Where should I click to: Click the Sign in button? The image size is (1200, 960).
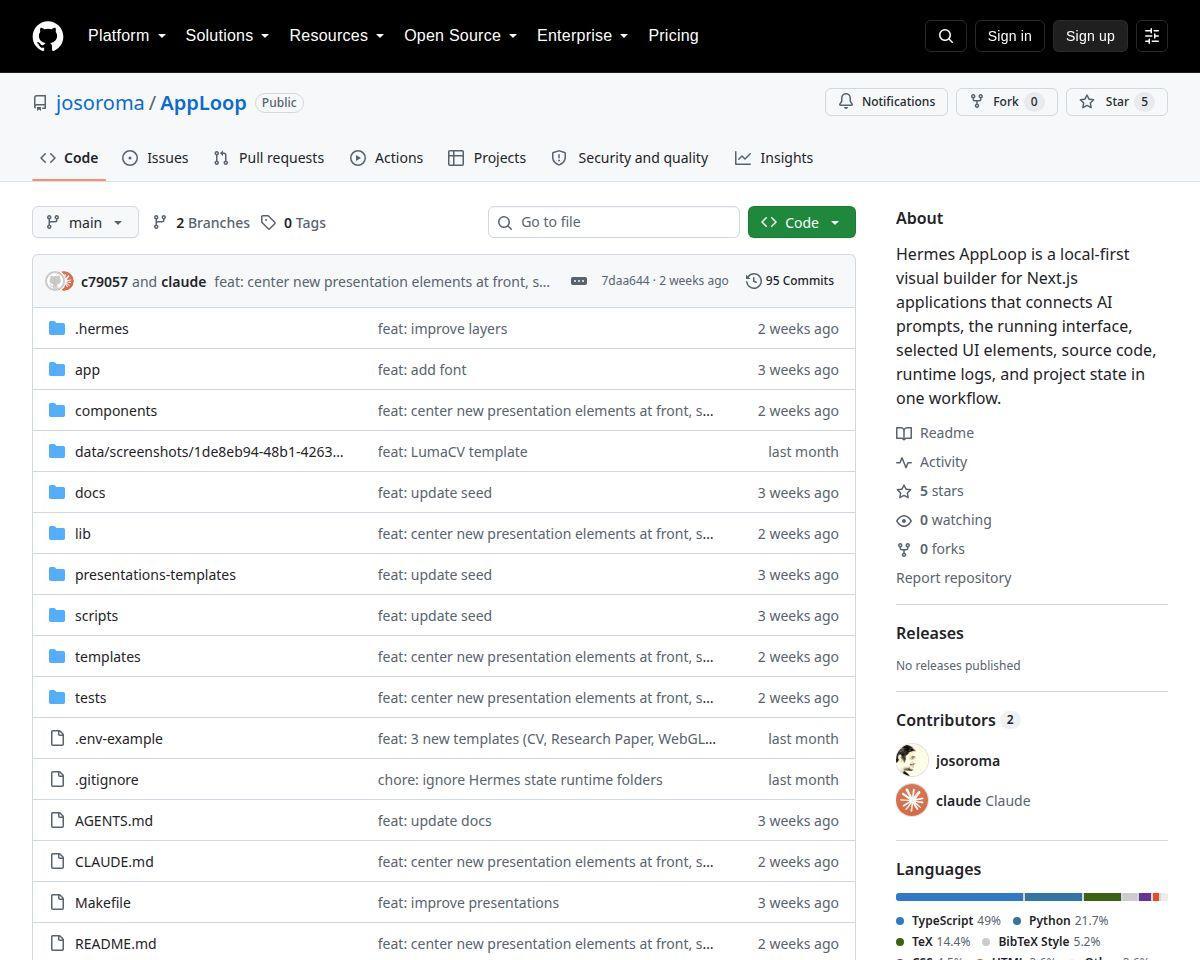1009,36
